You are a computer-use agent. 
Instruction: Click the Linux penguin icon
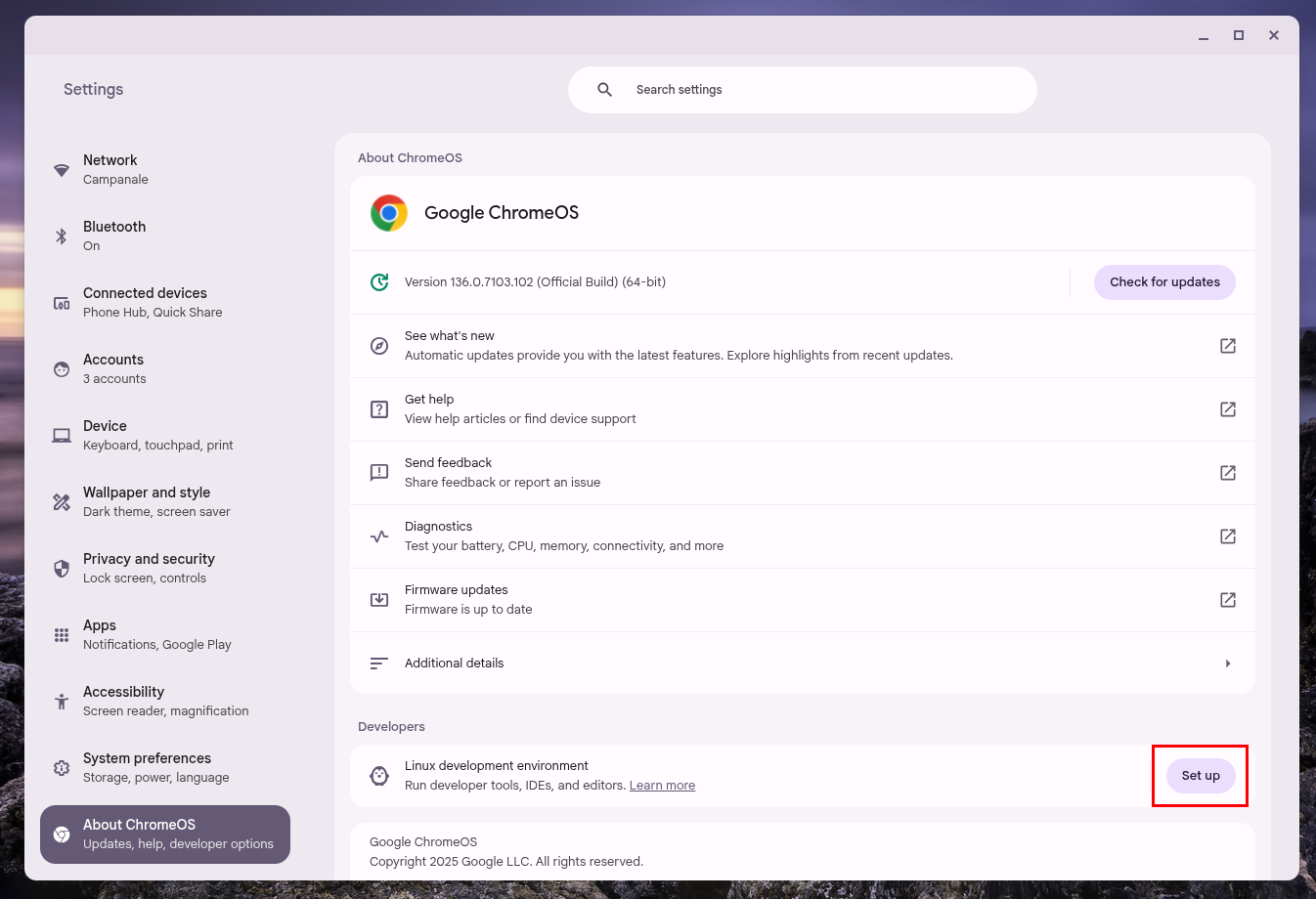click(x=379, y=776)
